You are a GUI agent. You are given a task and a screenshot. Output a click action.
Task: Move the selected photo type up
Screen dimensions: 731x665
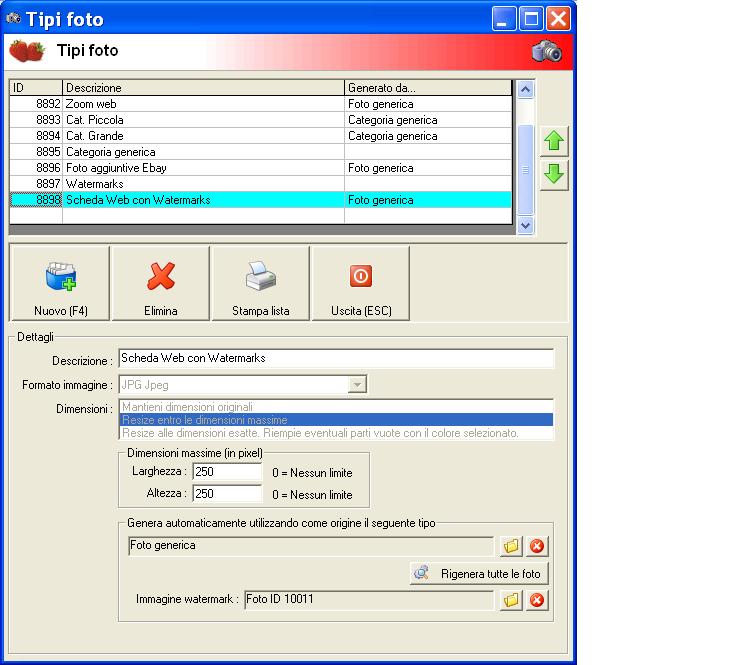tap(554, 140)
